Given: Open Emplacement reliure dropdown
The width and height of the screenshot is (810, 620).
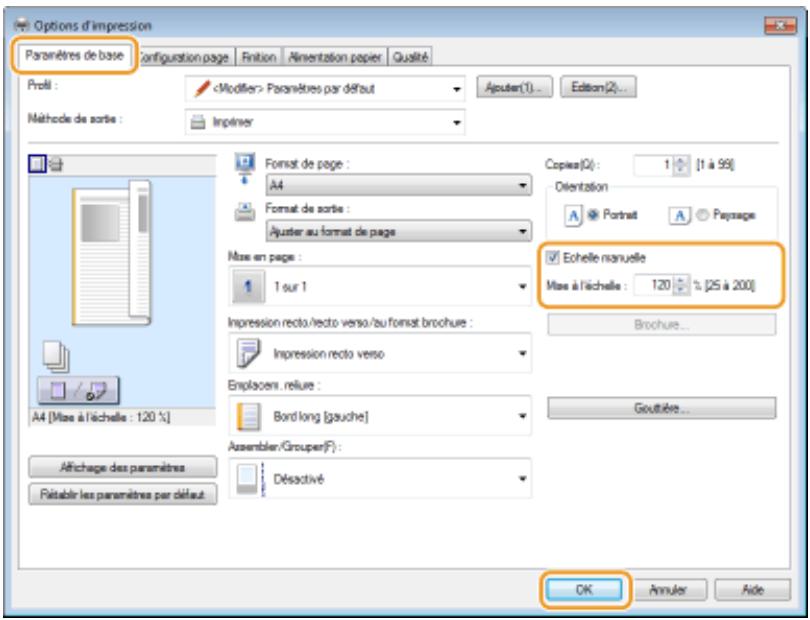Looking at the screenshot, I should 380,416.
